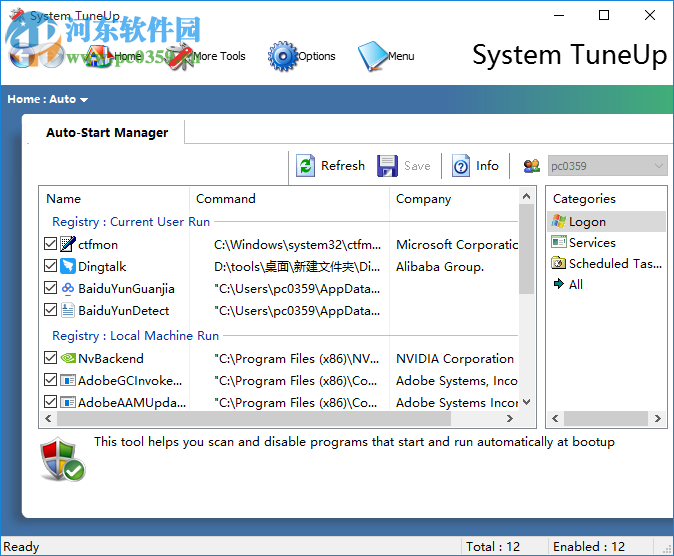Click the list's horizontal scroll right arrow
The width and height of the screenshot is (674, 556).
point(510,418)
